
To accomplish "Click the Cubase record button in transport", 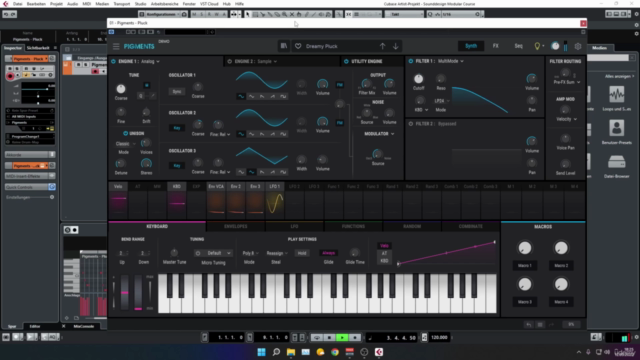I will pyautogui.click(x=355, y=338).
